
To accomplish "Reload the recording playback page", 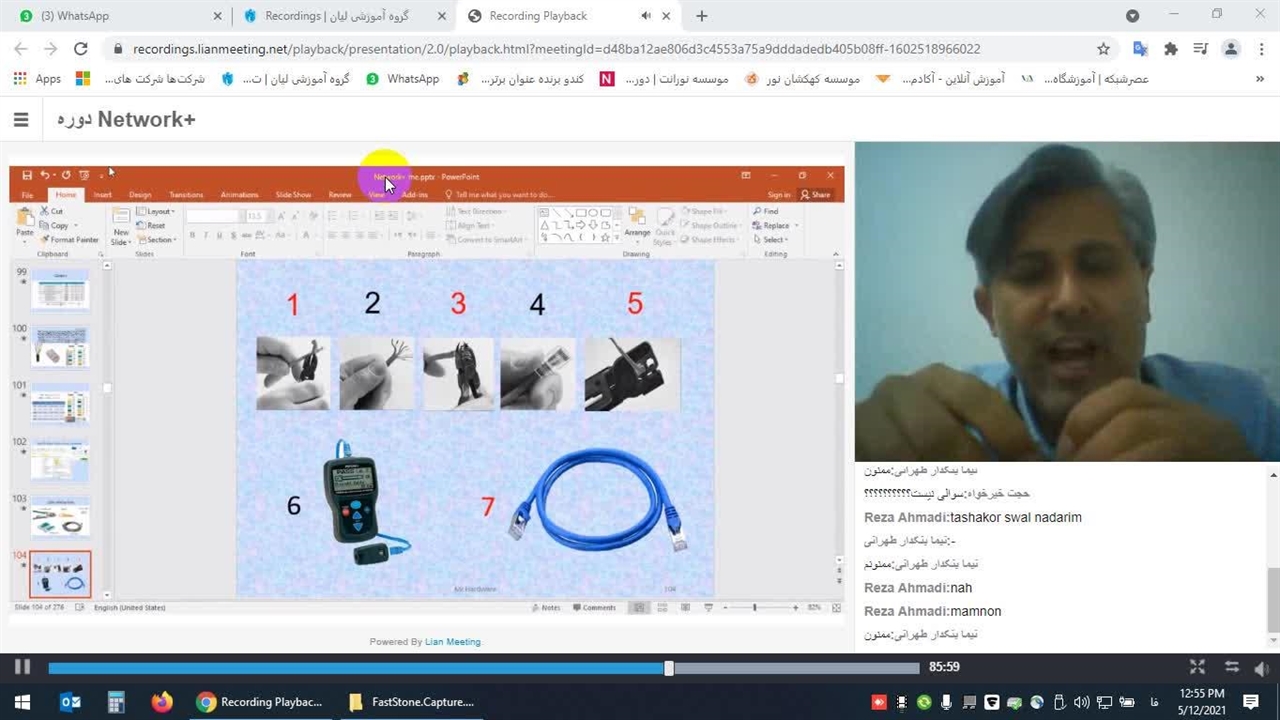I will pos(81,49).
